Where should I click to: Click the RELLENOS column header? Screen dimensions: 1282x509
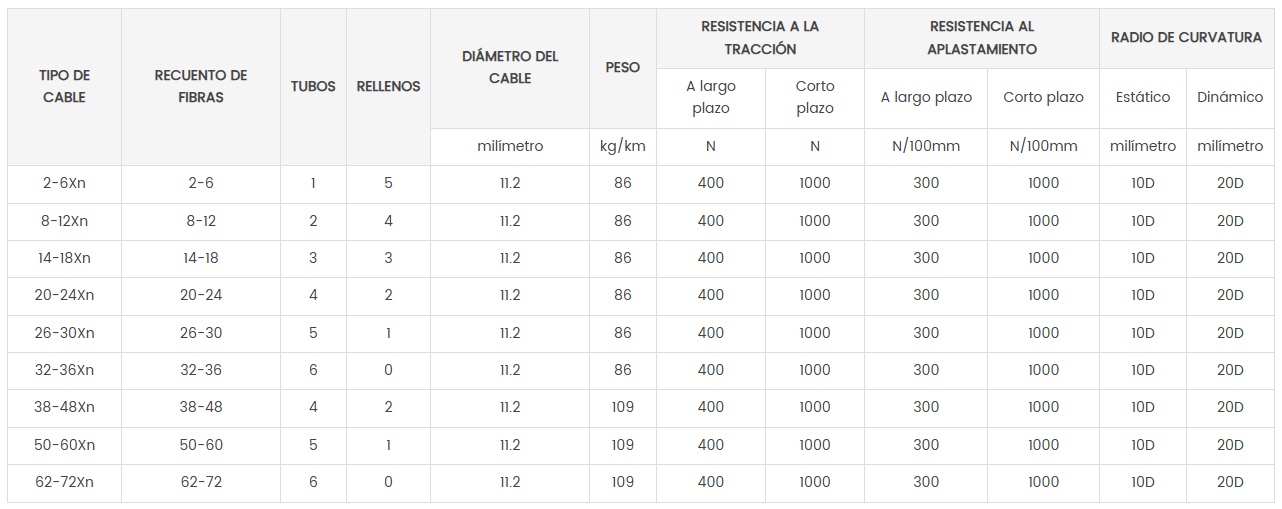tap(388, 87)
